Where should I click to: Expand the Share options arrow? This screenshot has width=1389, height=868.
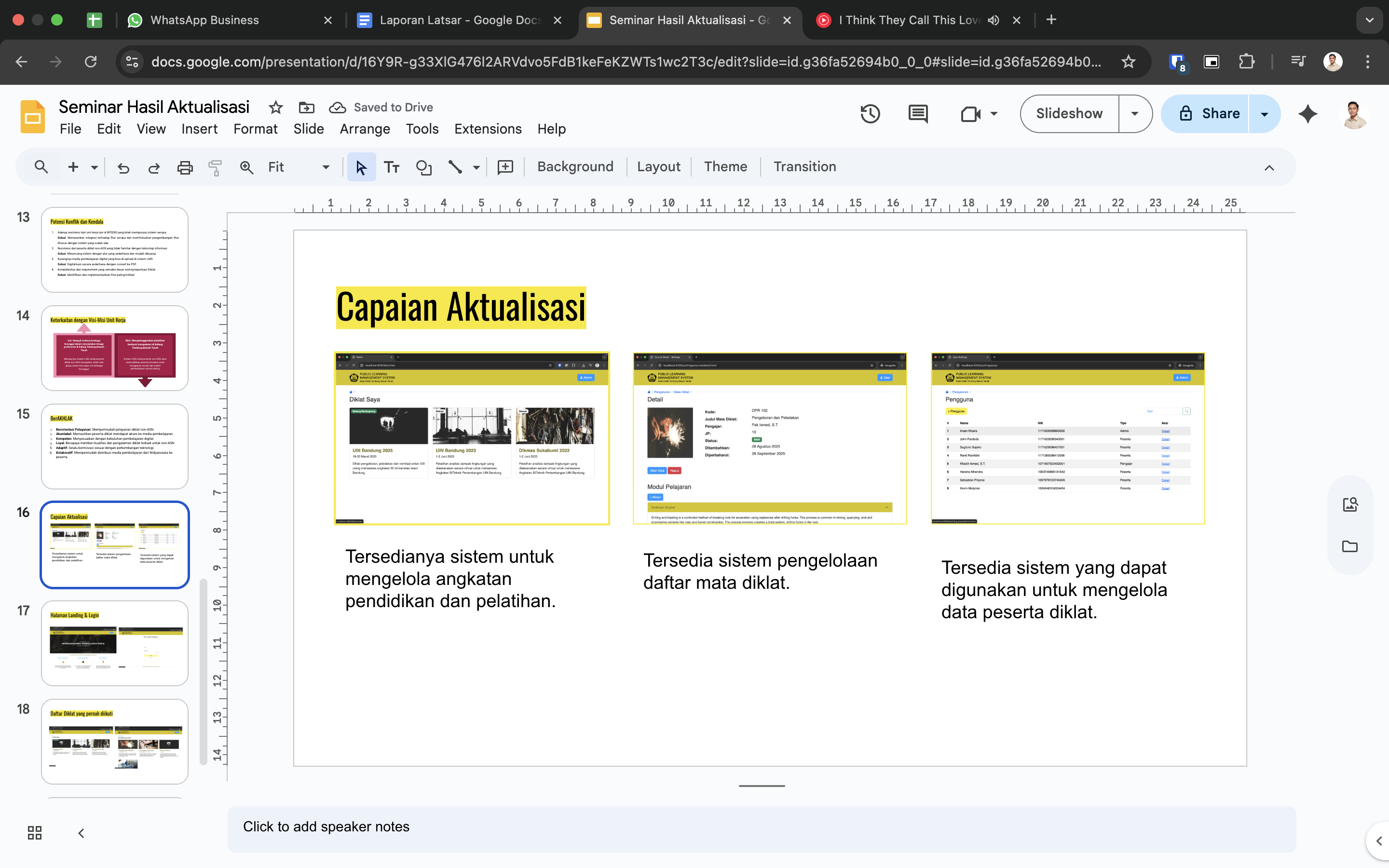click(x=1264, y=114)
